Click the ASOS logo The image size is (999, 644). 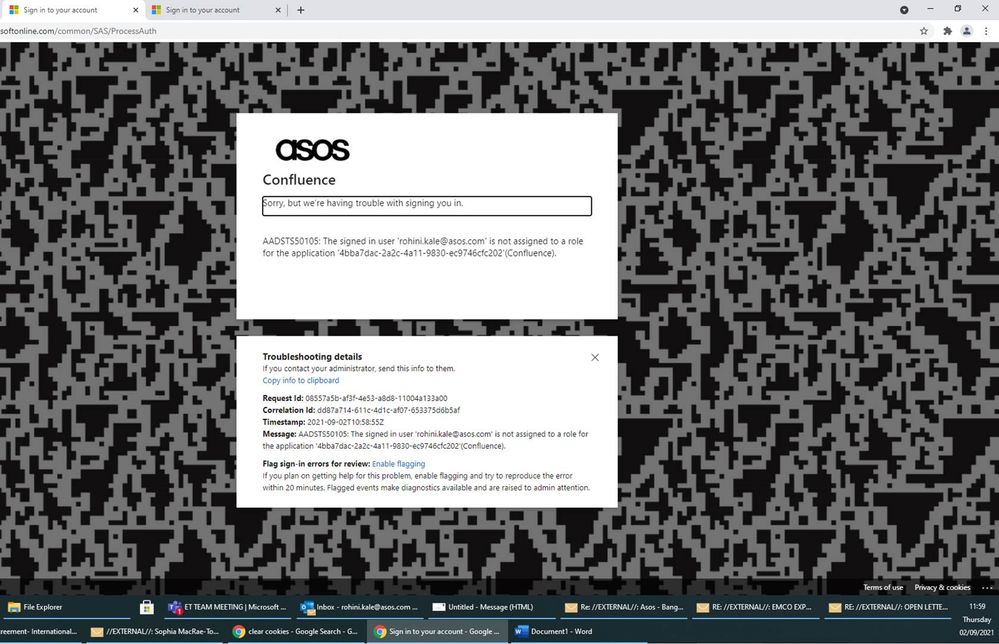pyautogui.click(x=312, y=150)
